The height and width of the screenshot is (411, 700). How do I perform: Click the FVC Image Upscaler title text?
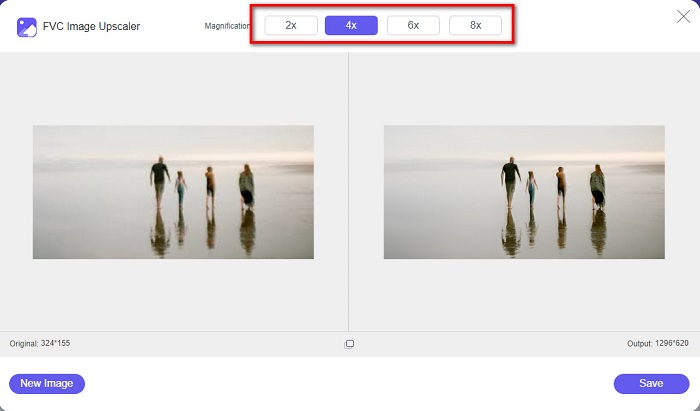tap(91, 26)
